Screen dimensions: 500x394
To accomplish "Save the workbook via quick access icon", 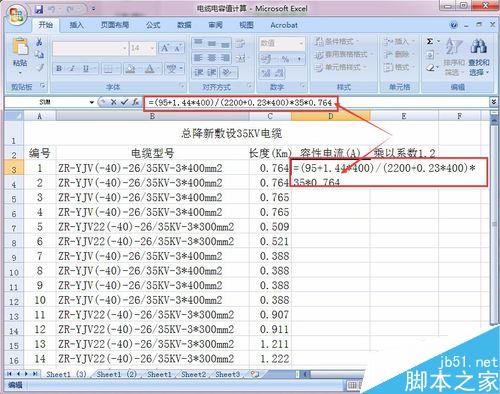I will click(39, 9).
